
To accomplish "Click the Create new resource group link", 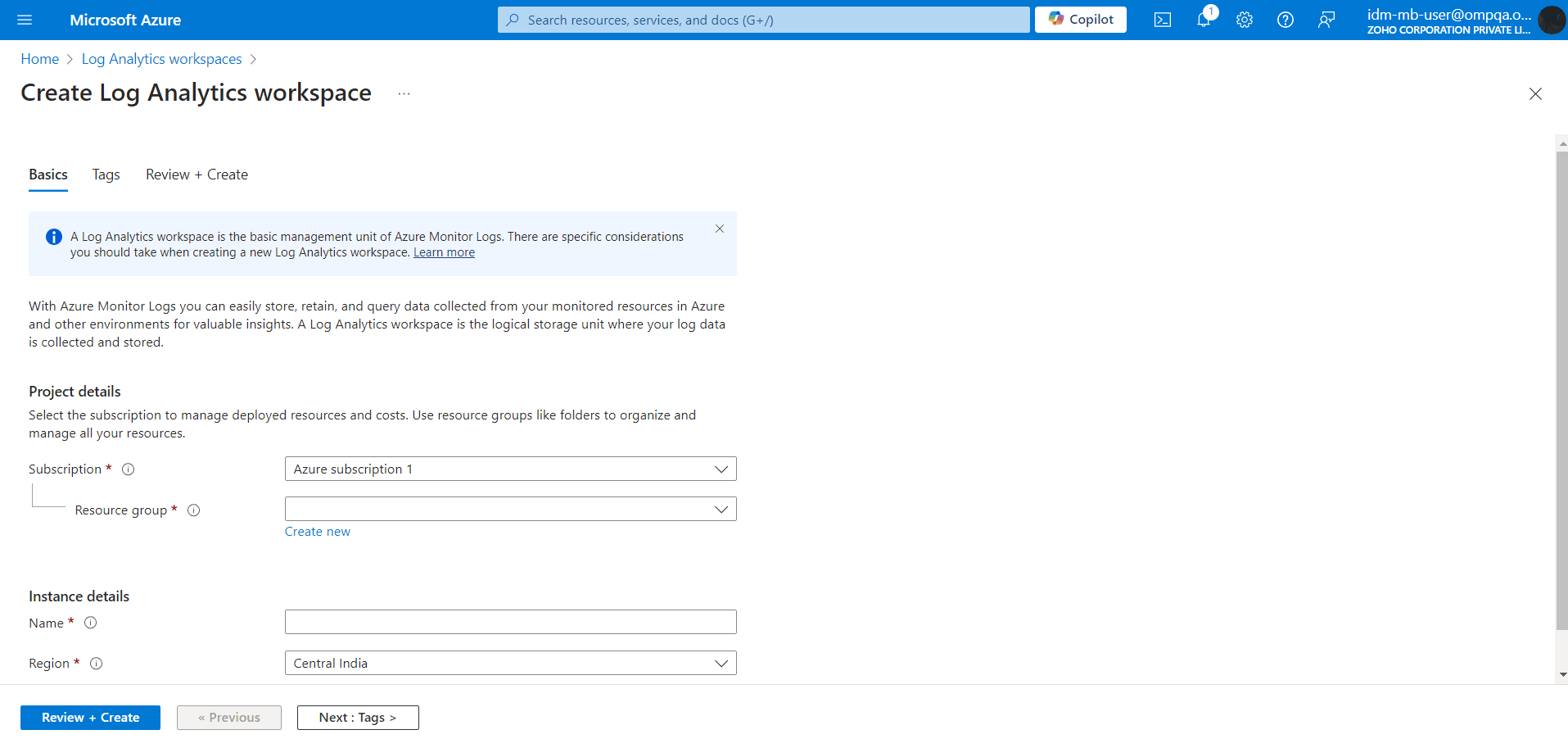I will pyautogui.click(x=317, y=531).
